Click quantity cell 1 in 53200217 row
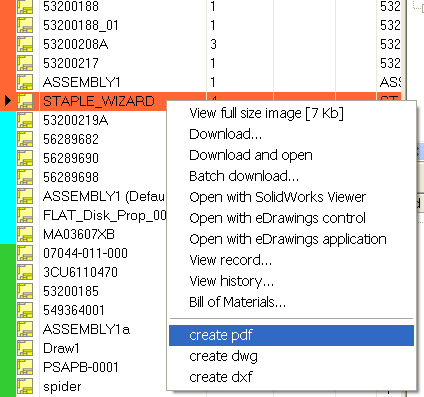The image size is (424, 397). click(x=240, y=63)
